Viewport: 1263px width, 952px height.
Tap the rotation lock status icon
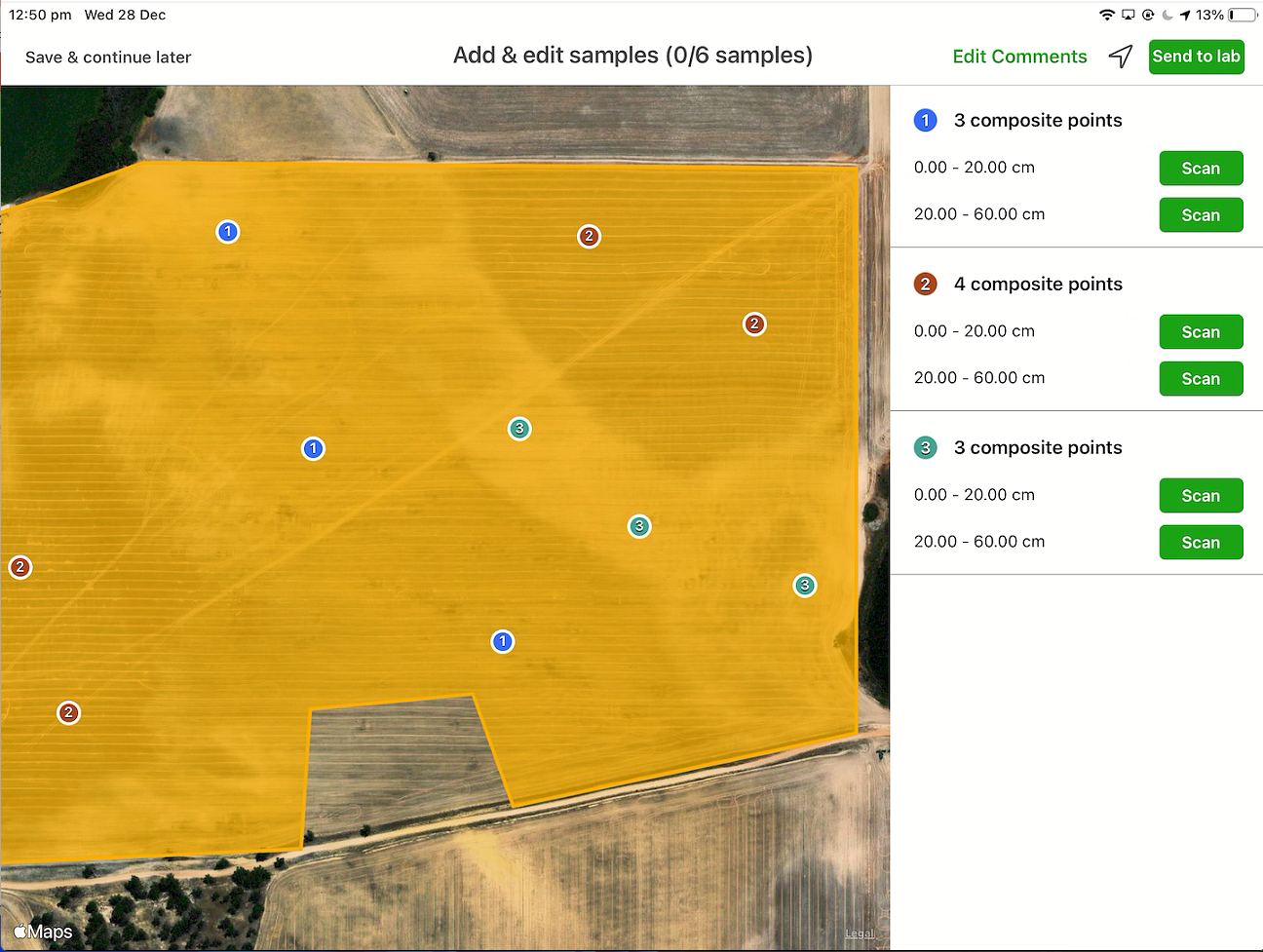click(1148, 15)
